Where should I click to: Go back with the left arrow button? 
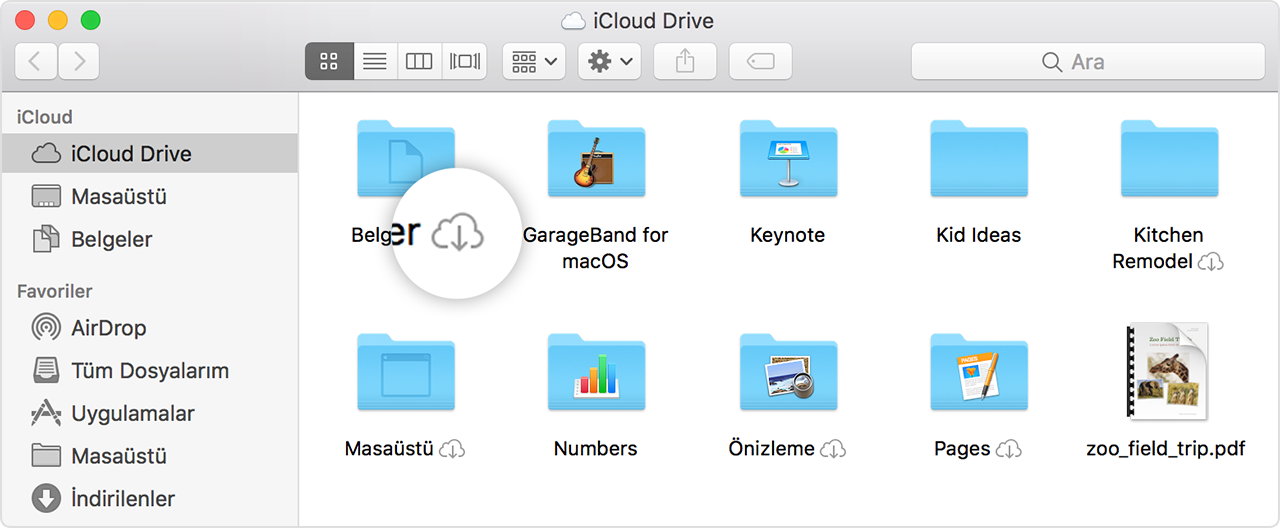pyautogui.click(x=36, y=62)
